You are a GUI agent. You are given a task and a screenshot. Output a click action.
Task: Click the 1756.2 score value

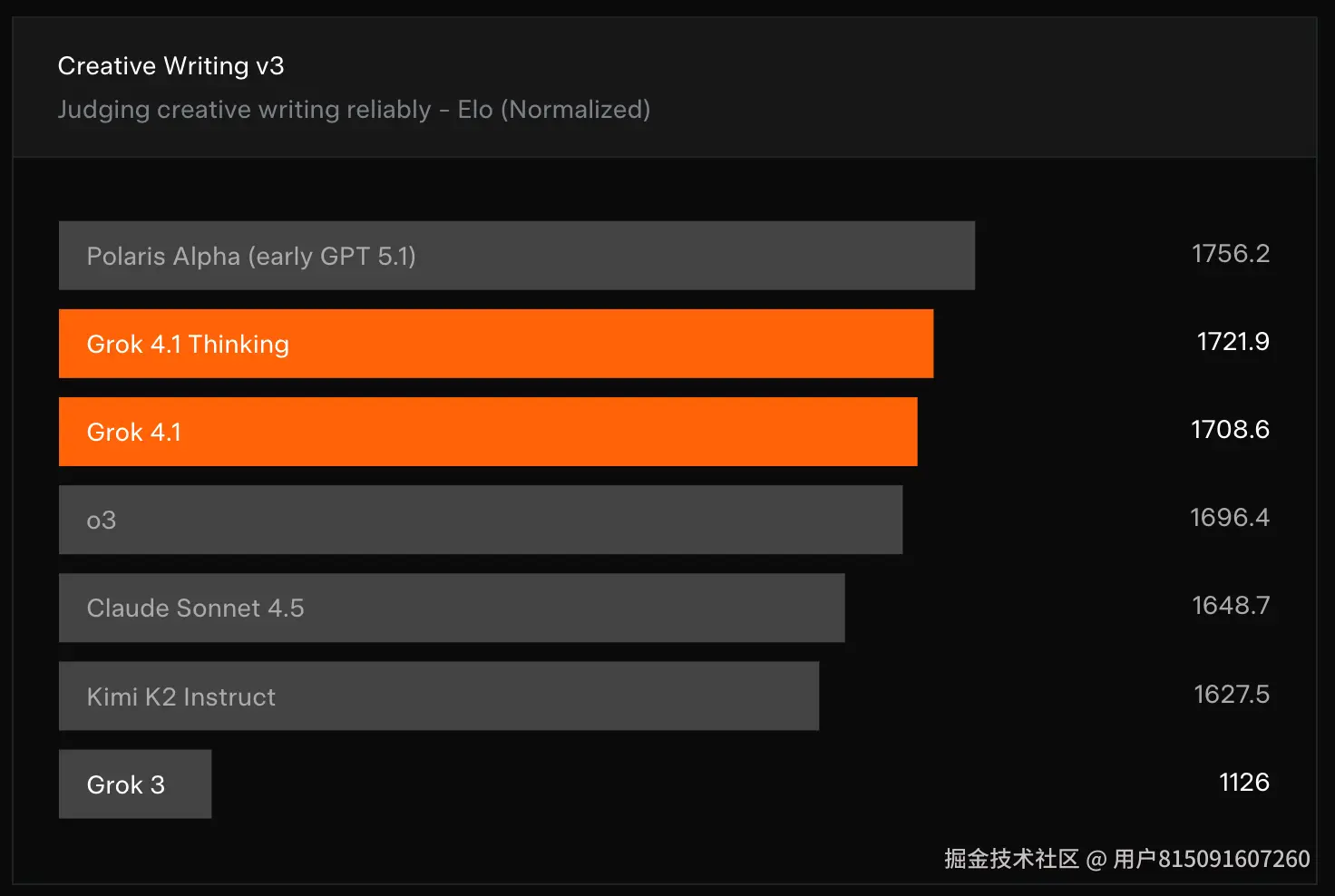[x=1231, y=254]
